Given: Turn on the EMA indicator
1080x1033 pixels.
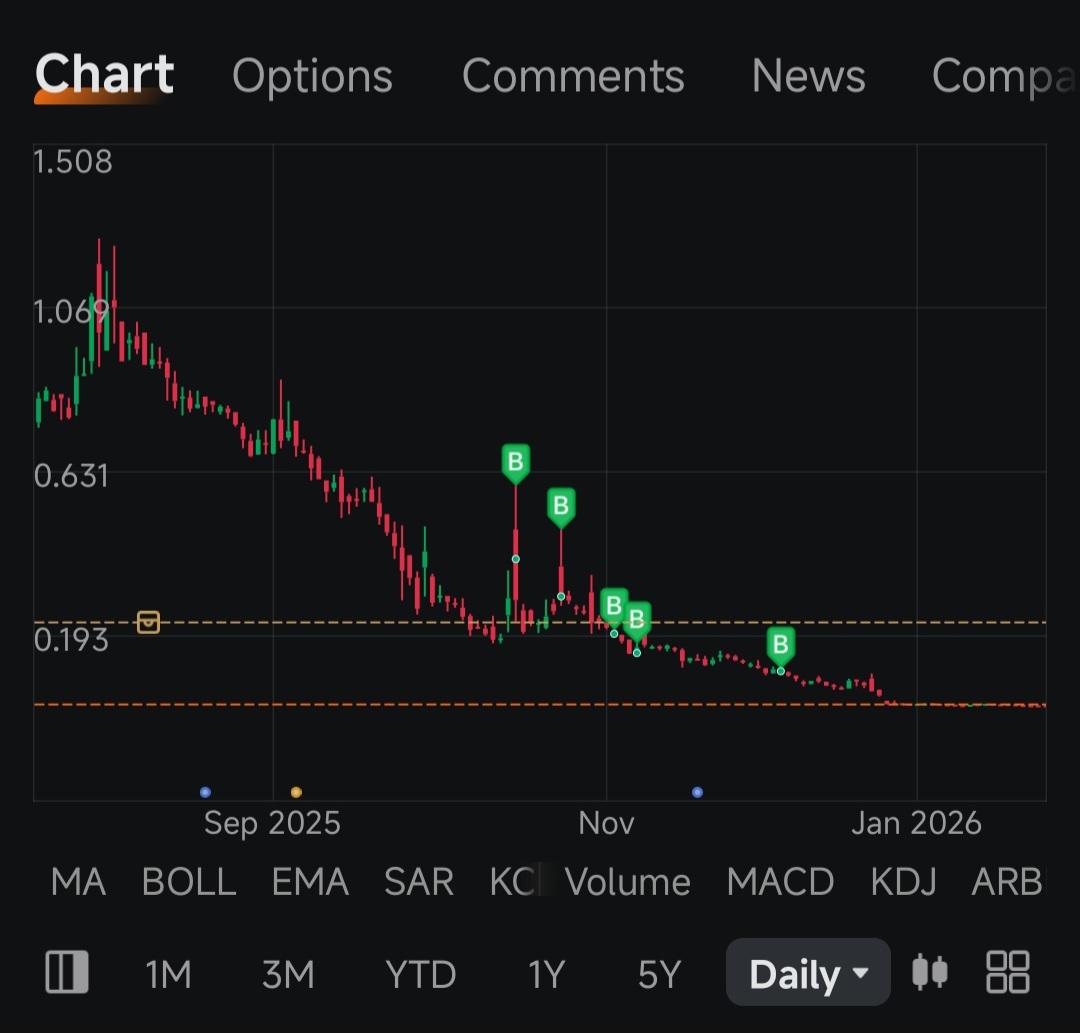Looking at the screenshot, I should point(310,881).
